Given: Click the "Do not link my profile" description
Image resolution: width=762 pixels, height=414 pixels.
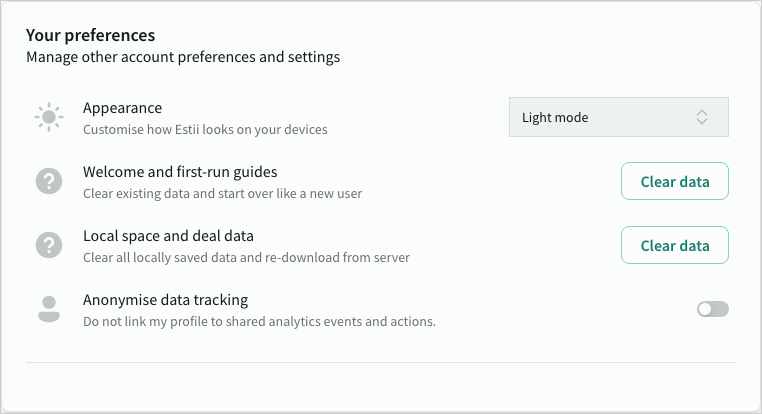Looking at the screenshot, I should 259,321.
